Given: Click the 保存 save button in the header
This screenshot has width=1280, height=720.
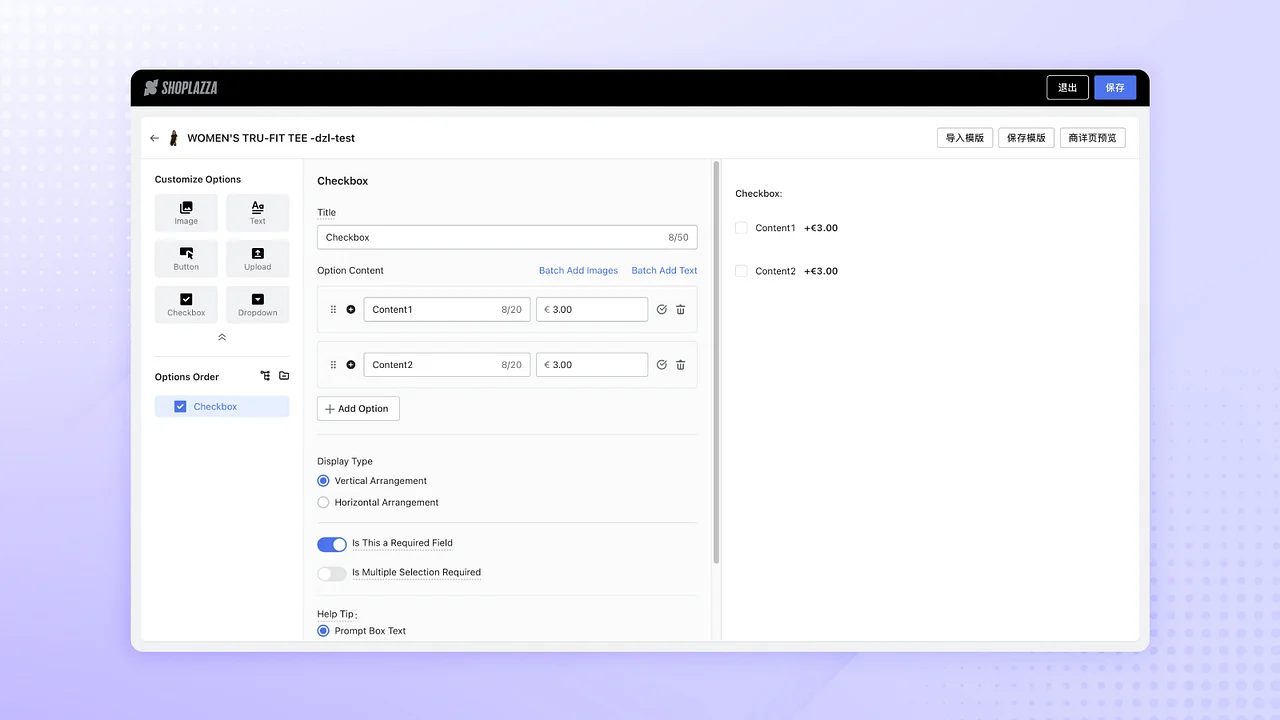Looking at the screenshot, I should tap(1114, 87).
